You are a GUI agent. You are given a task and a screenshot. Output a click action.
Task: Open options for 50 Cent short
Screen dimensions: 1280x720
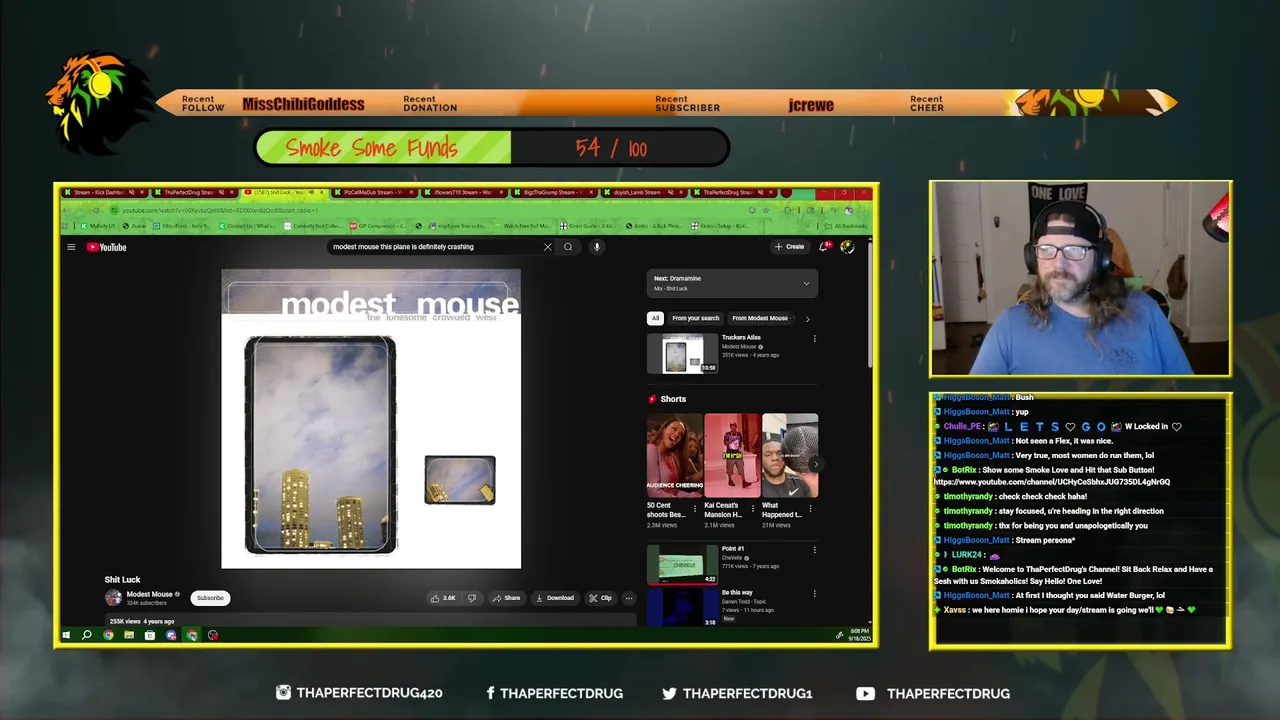[696, 509]
